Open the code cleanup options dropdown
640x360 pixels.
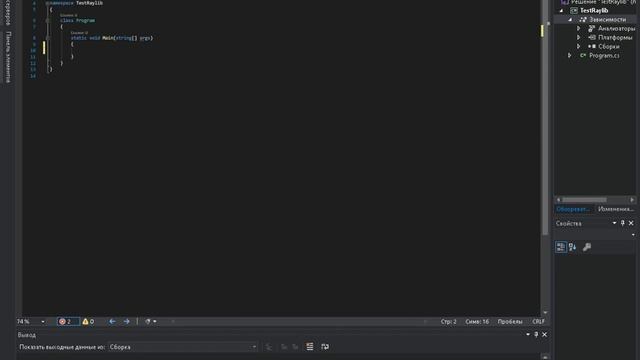click(151, 322)
